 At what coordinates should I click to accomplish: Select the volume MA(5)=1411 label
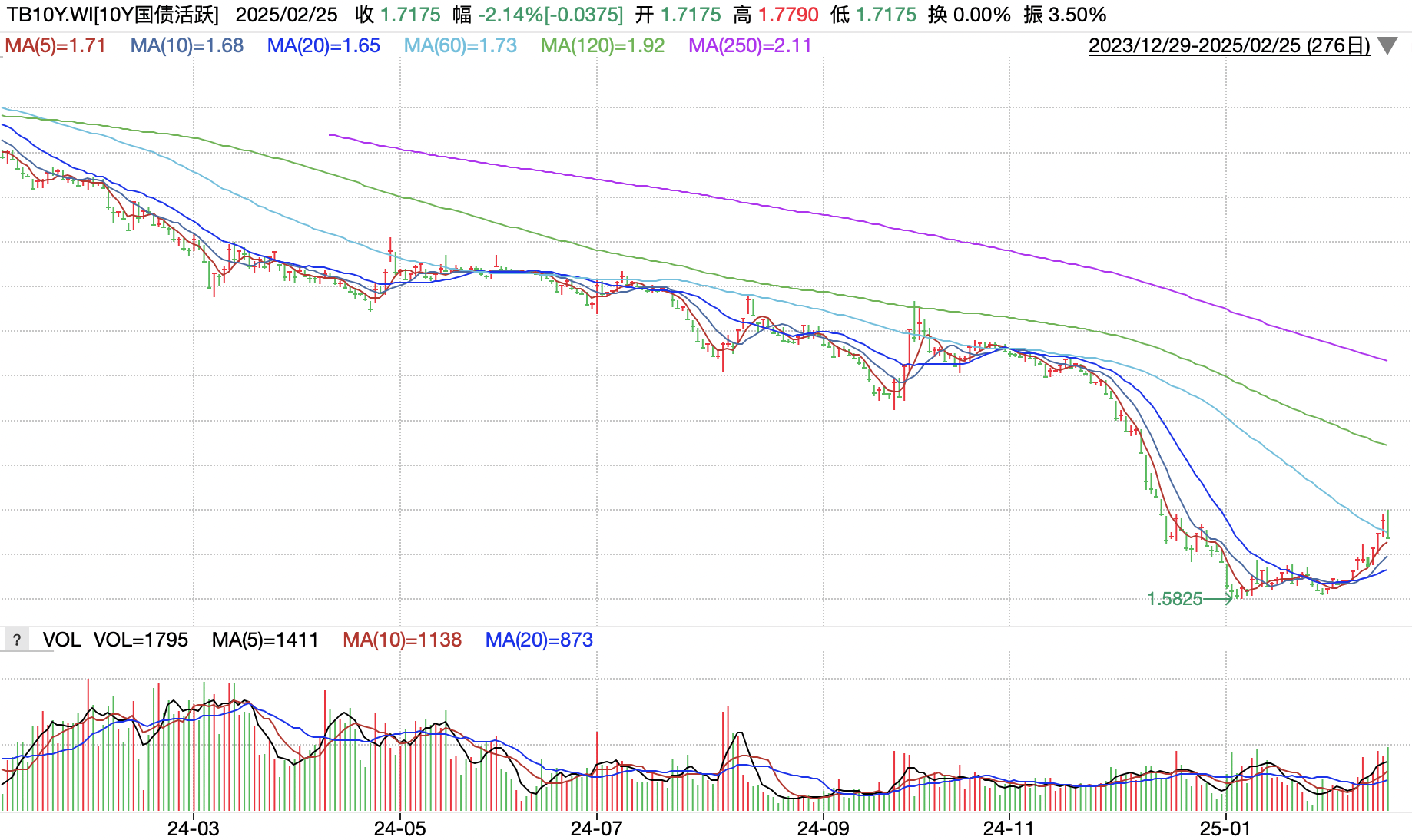(265, 640)
